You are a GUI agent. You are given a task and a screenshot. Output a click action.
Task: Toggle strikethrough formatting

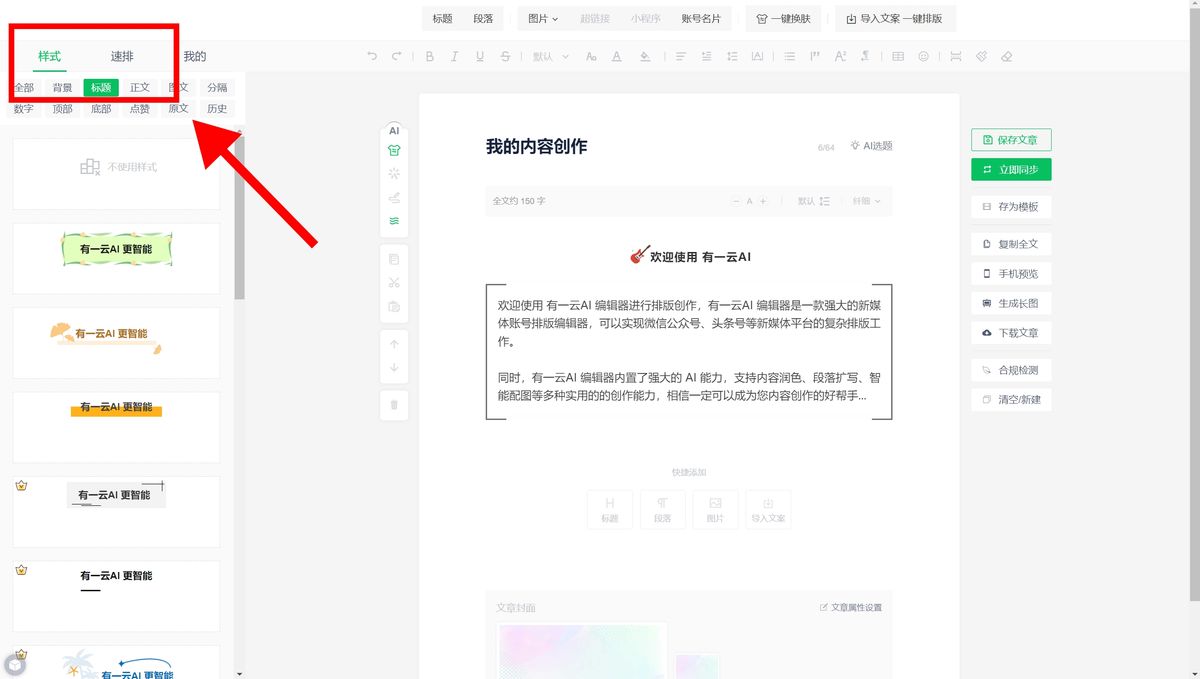click(505, 56)
